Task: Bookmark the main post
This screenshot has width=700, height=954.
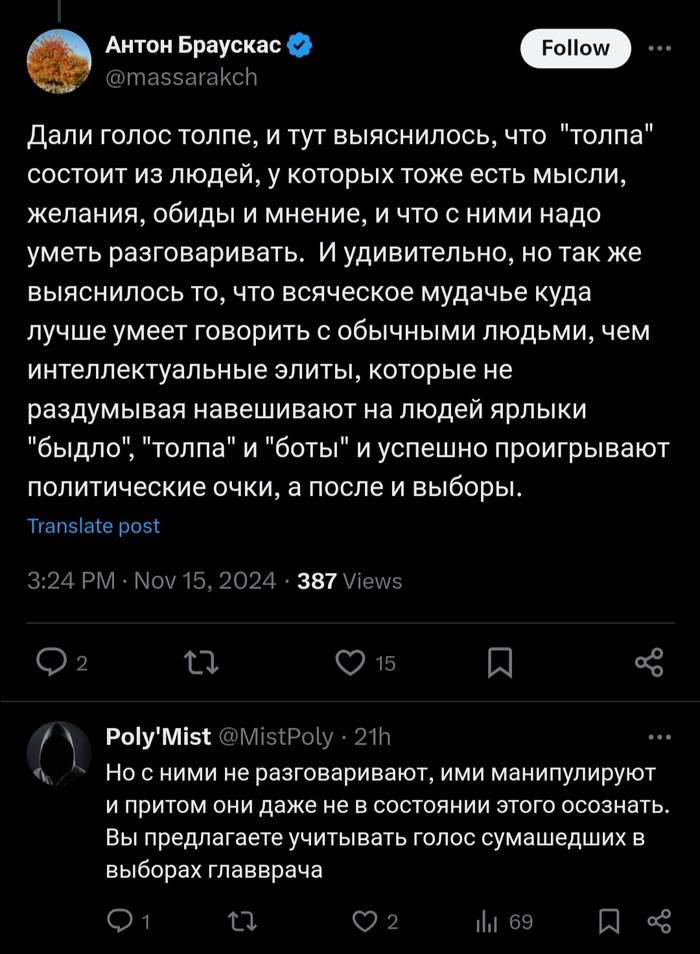Action: point(500,661)
